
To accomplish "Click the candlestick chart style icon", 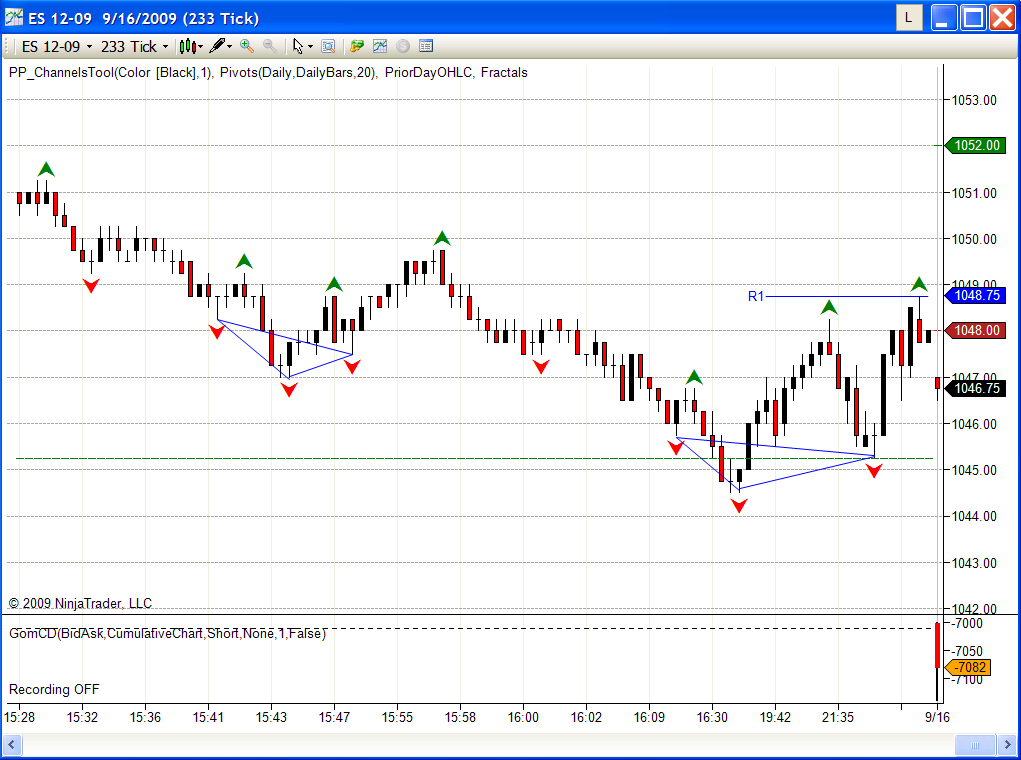I will (x=188, y=46).
